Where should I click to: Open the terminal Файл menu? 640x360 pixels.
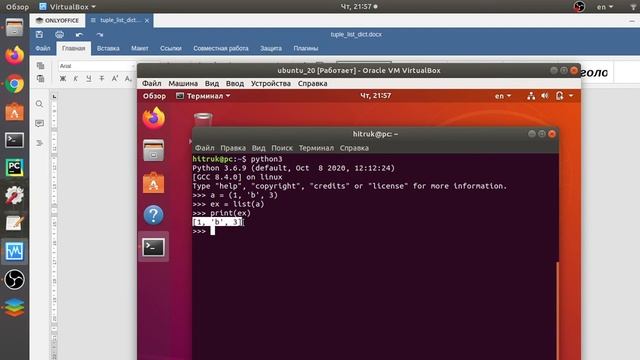(x=204, y=148)
